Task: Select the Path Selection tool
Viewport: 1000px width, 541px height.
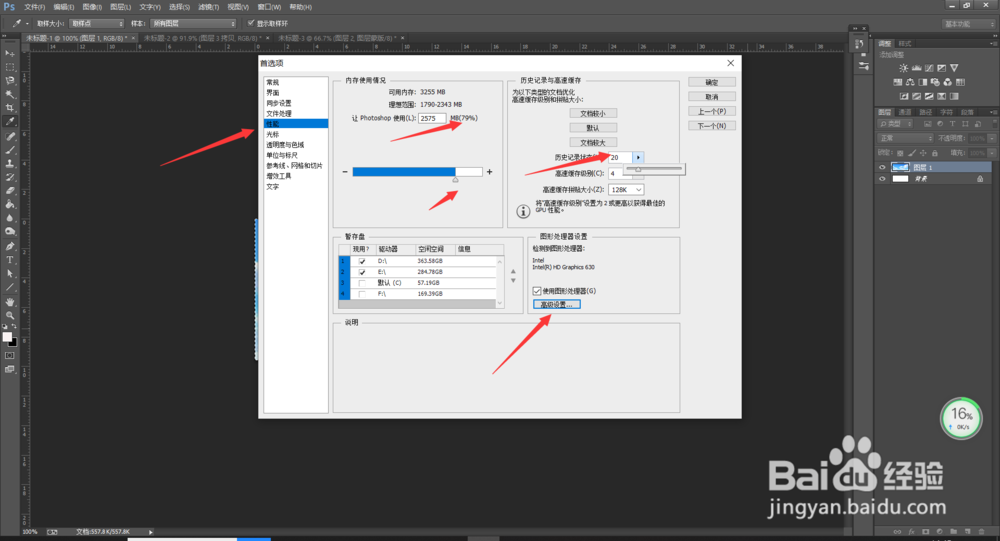Action: coord(10,273)
